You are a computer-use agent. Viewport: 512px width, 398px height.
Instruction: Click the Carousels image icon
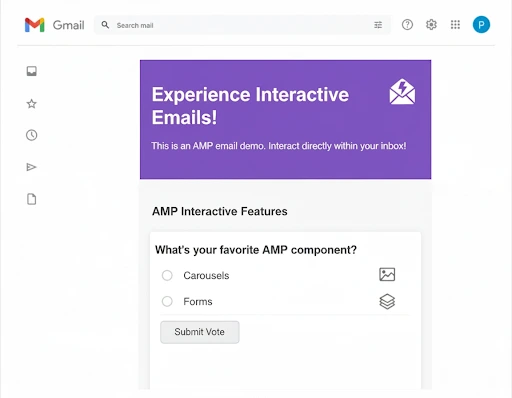[387, 275]
